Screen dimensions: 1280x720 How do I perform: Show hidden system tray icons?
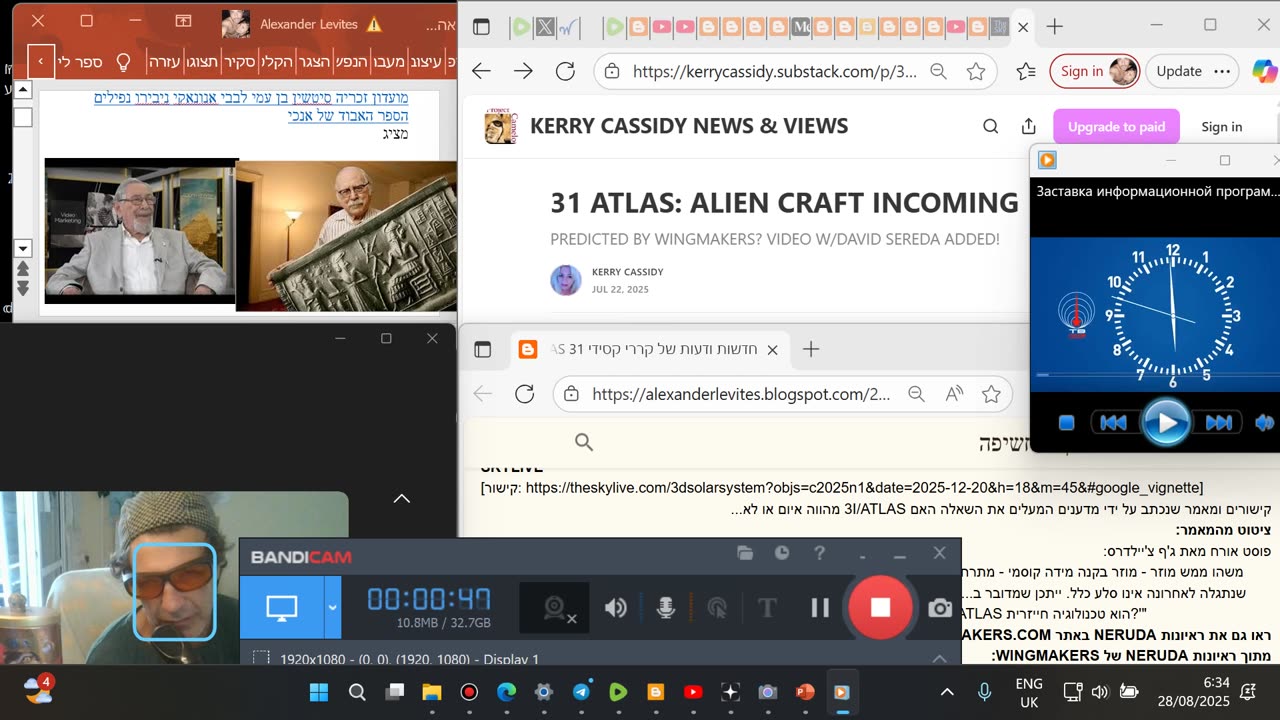click(946, 692)
